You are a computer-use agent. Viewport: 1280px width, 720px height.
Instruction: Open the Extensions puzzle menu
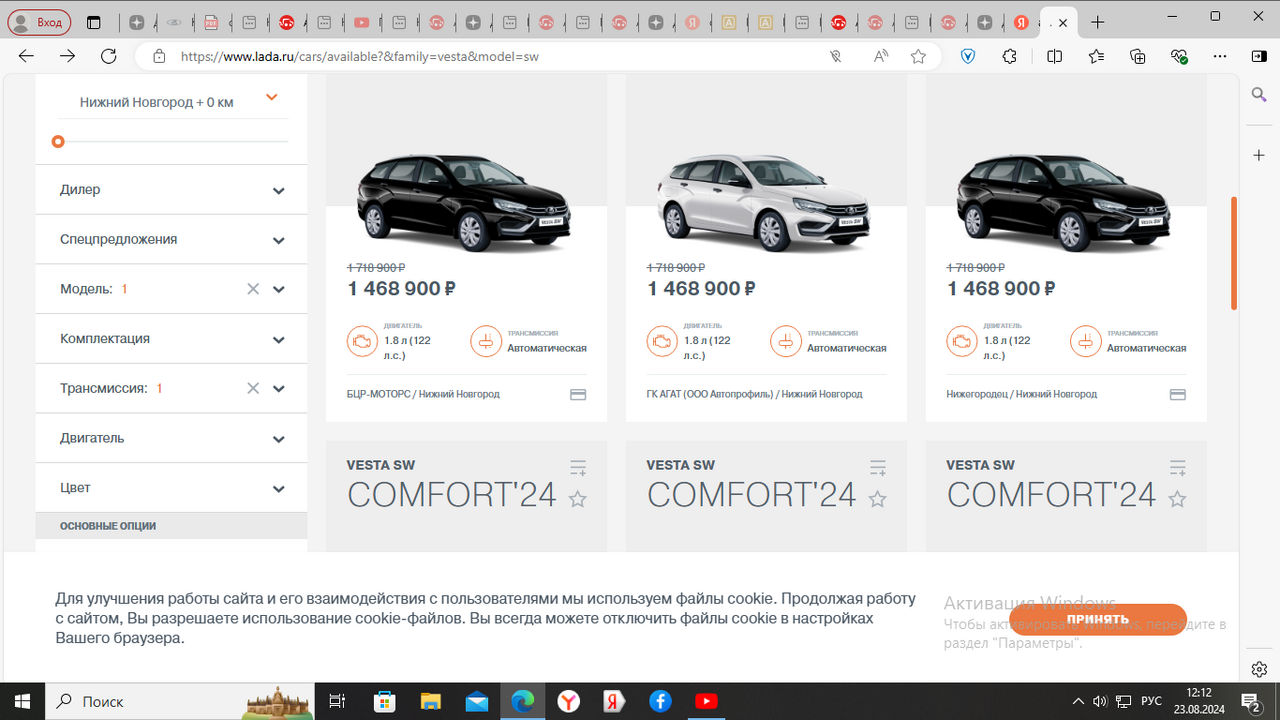1010,57
